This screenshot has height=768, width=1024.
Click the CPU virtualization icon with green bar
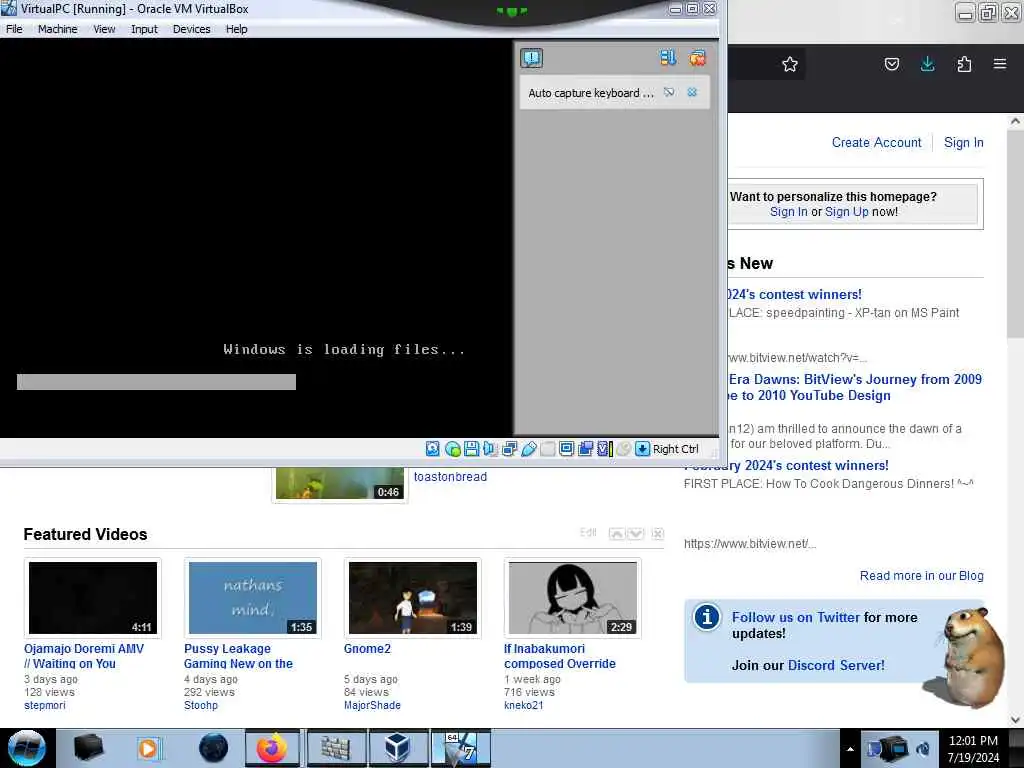[x=605, y=449]
